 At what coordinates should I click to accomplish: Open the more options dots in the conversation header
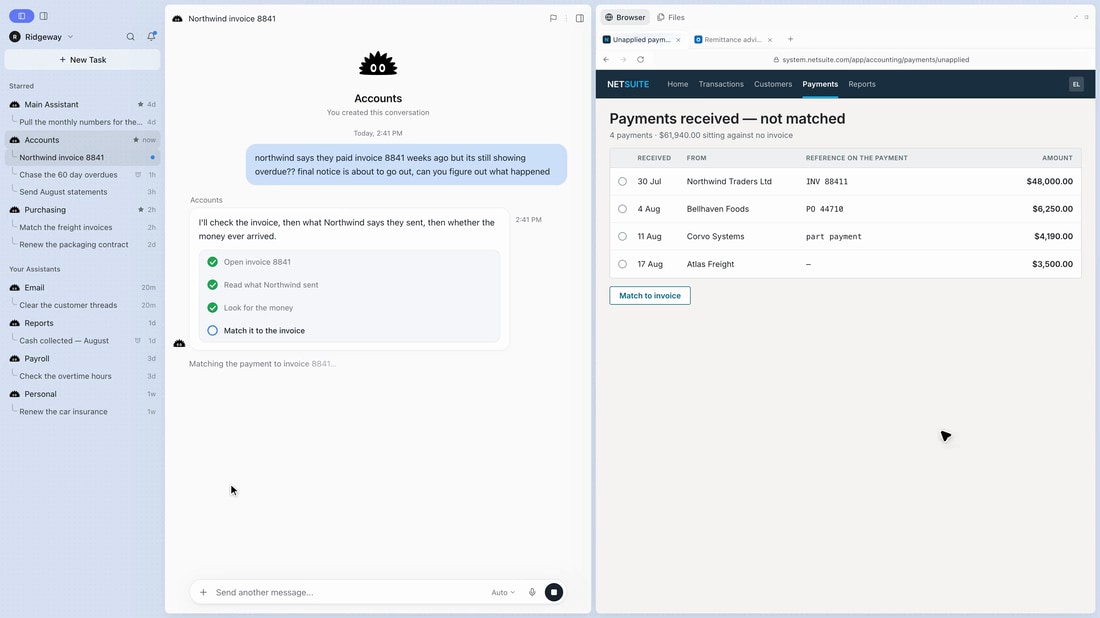coord(566,18)
